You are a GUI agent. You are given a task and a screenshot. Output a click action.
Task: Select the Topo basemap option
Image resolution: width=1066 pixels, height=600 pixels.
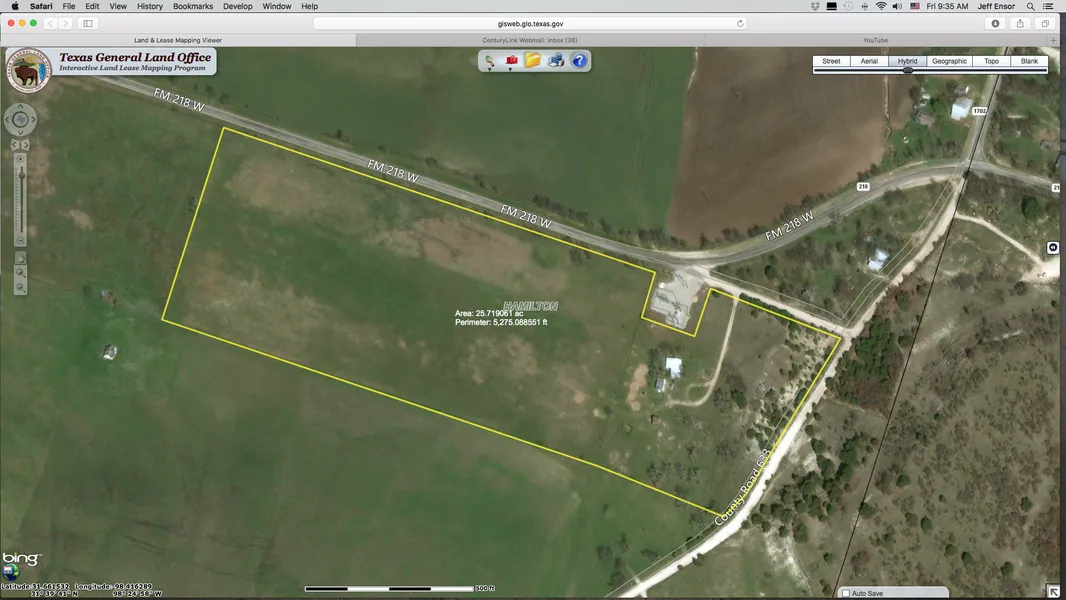991,61
